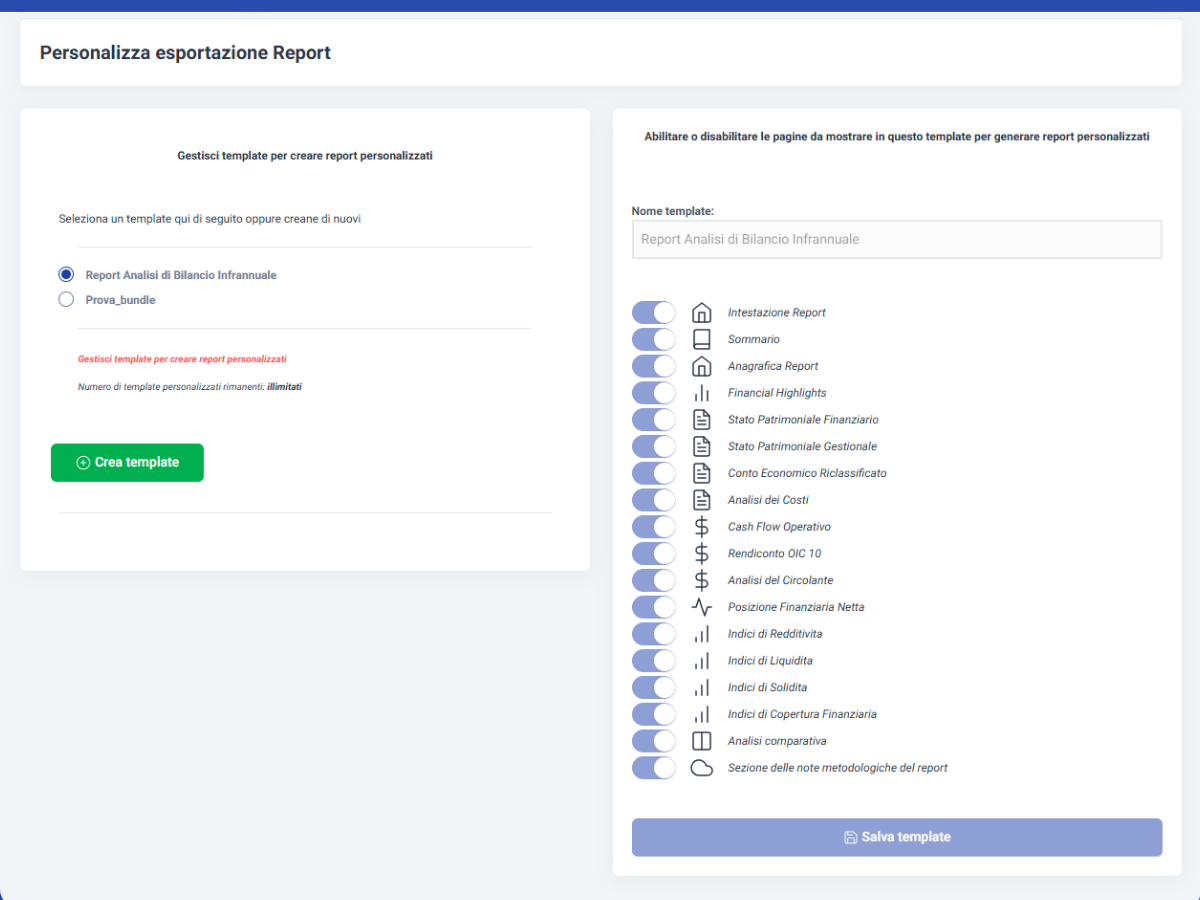Click the 'Cash Flow Operativo' label
This screenshot has width=1200, height=900.
click(x=779, y=527)
